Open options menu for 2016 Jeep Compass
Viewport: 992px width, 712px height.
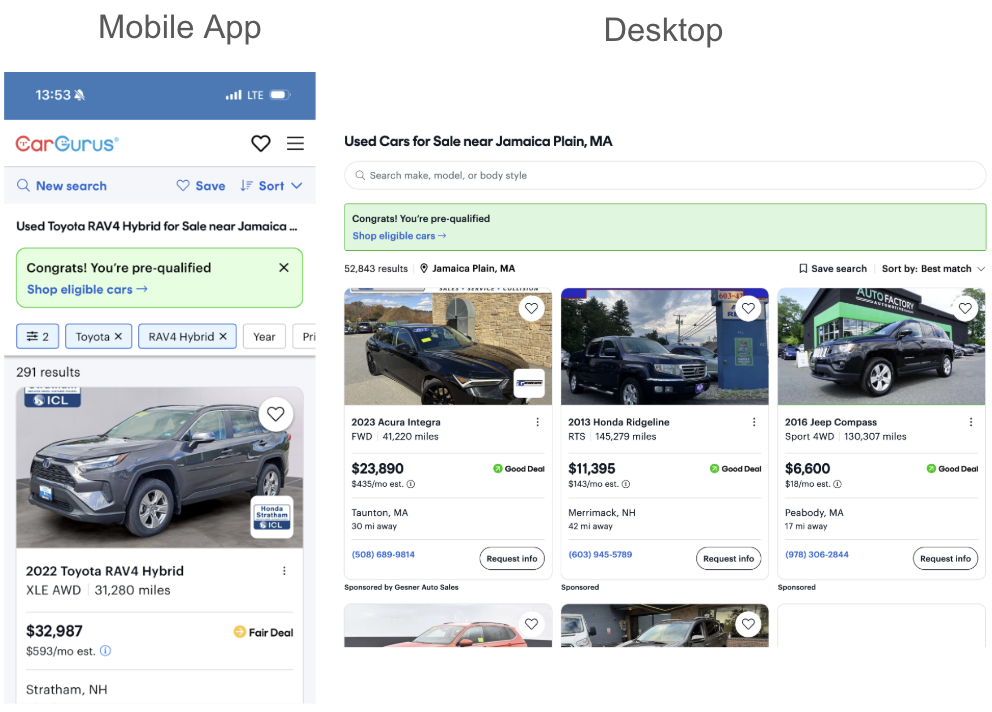(971, 422)
